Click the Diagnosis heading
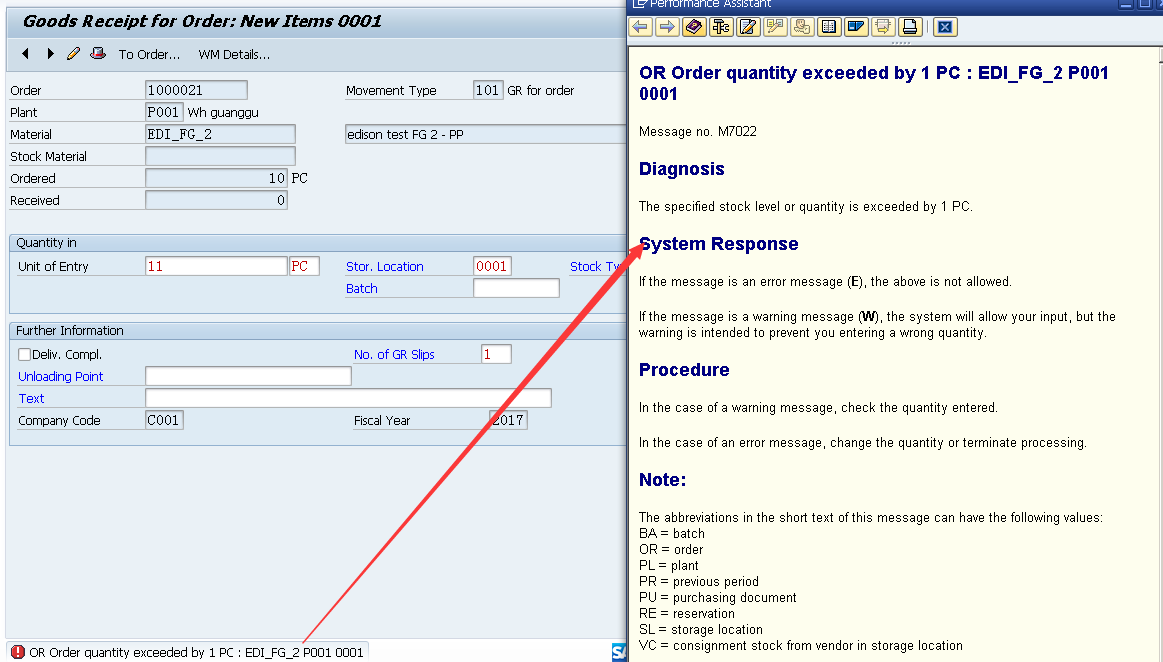The height and width of the screenshot is (662, 1163). 682,169
